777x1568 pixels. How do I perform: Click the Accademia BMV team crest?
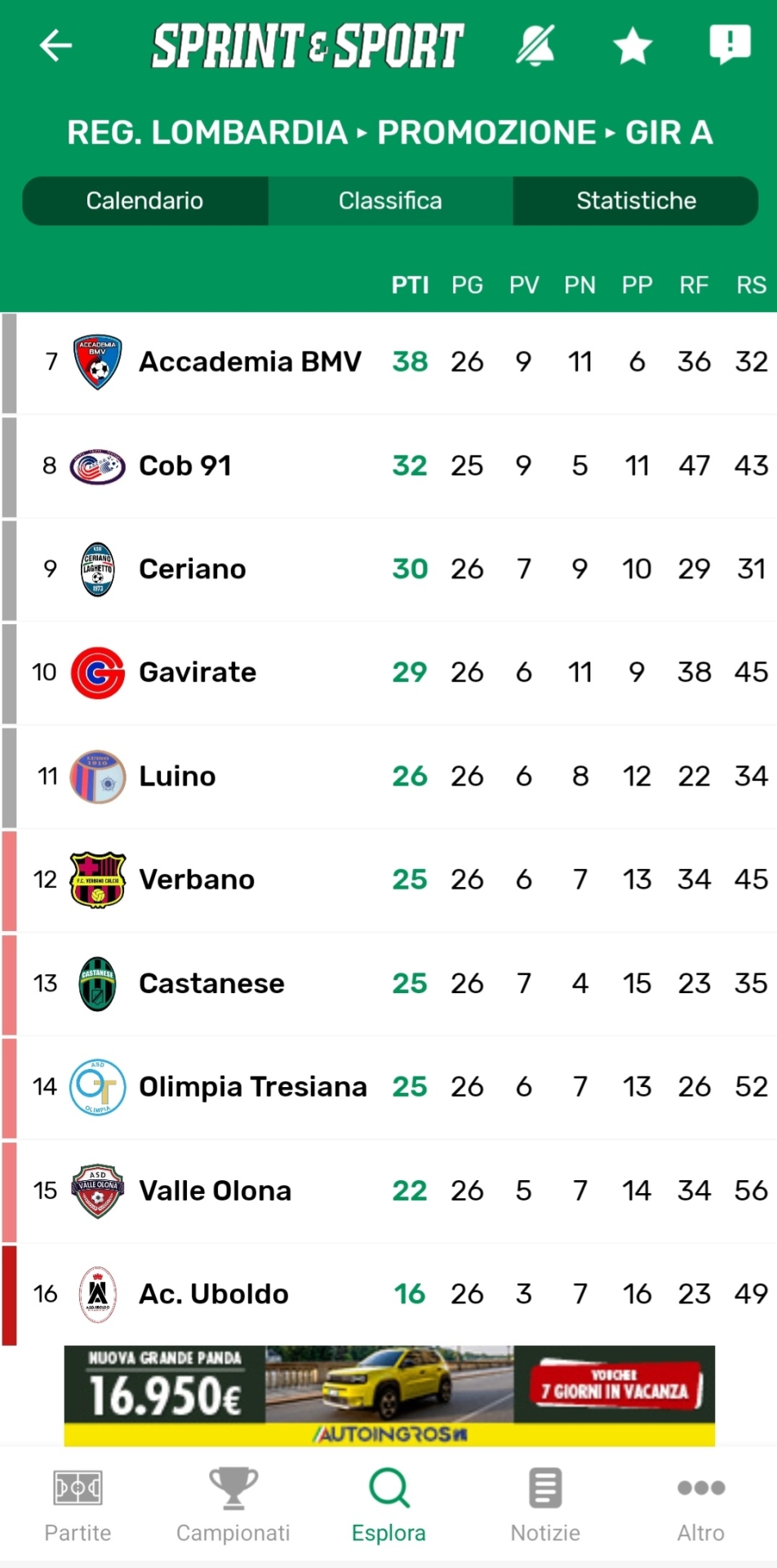click(x=98, y=362)
